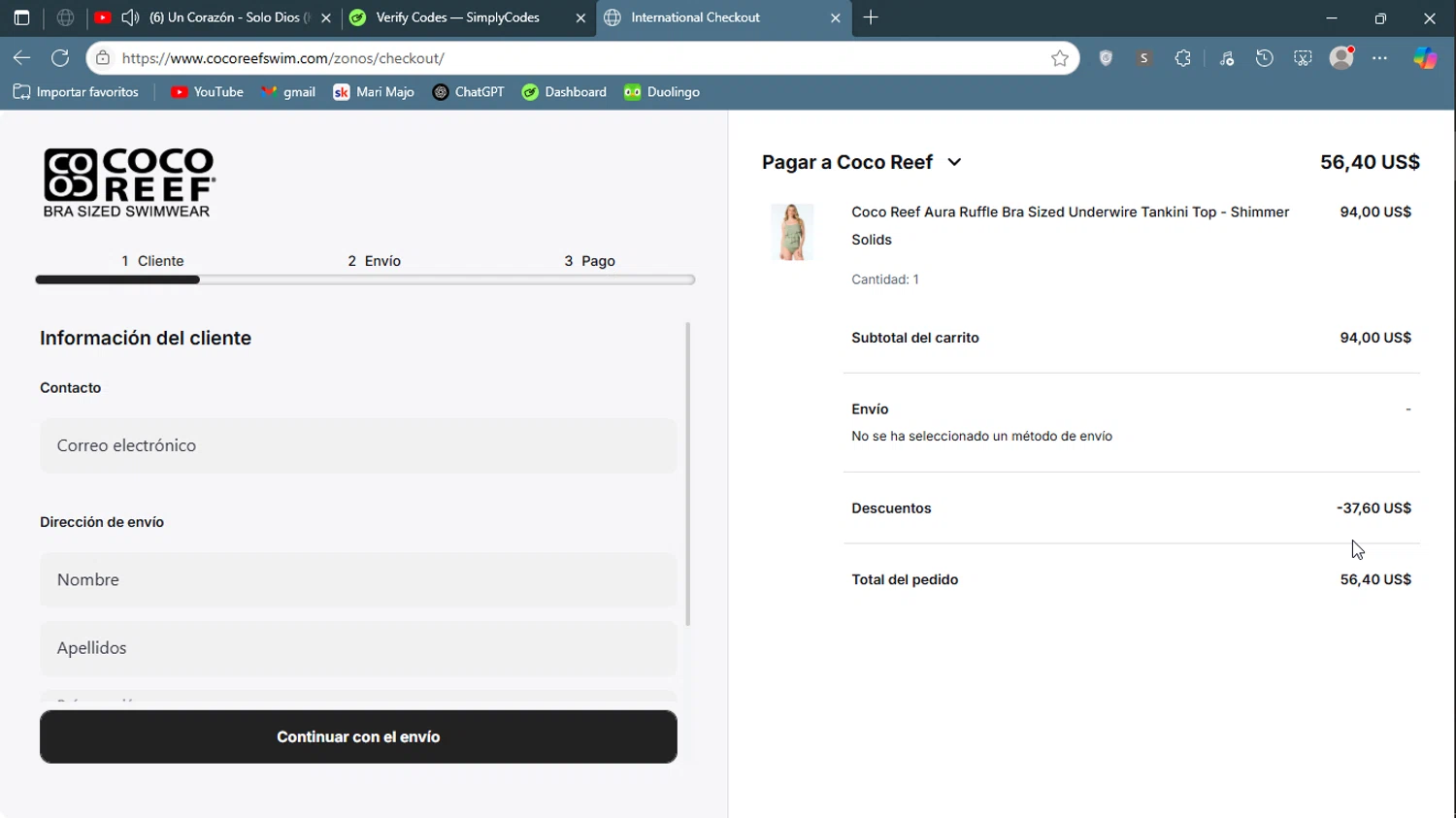Open the shield tracking prevention extension
The height and width of the screenshot is (818, 1456).
pyautogui.click(x=1106, y=58)
